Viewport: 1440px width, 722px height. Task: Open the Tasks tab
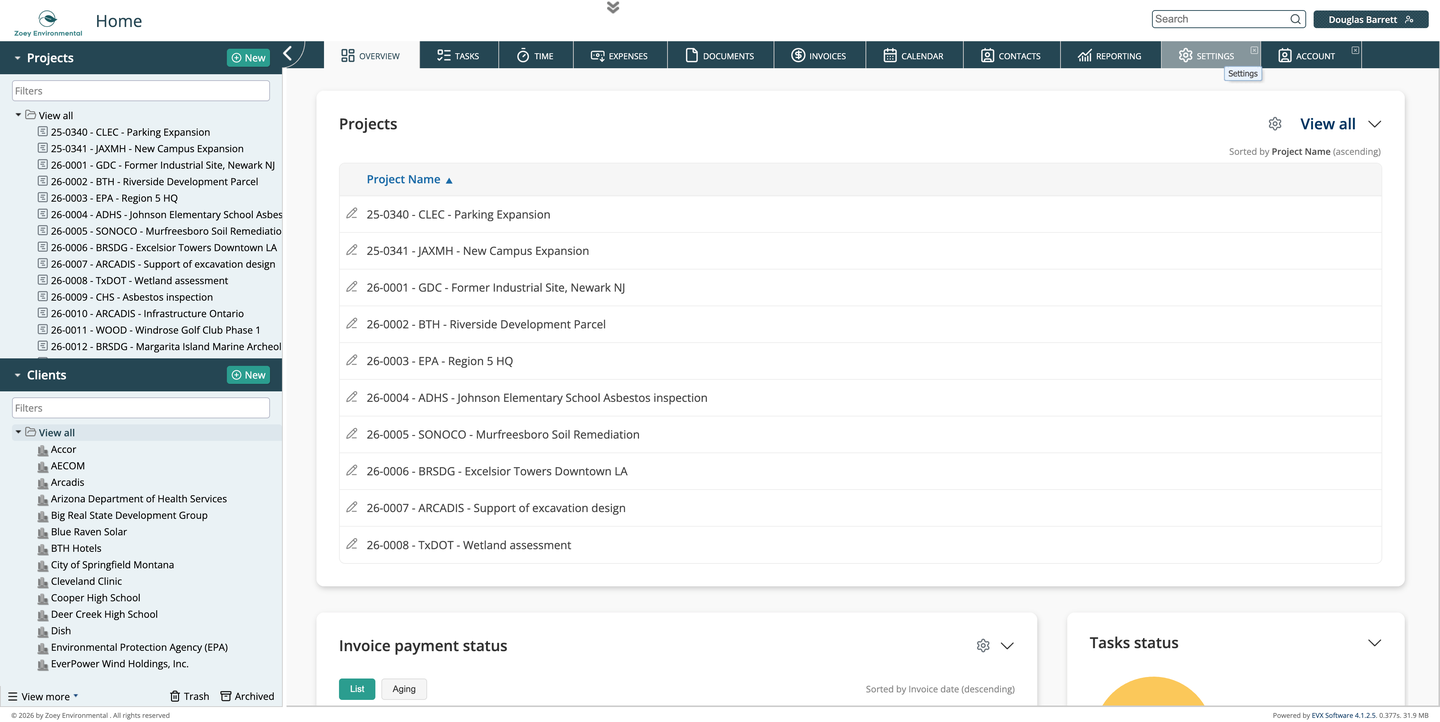tap(458, 56)
